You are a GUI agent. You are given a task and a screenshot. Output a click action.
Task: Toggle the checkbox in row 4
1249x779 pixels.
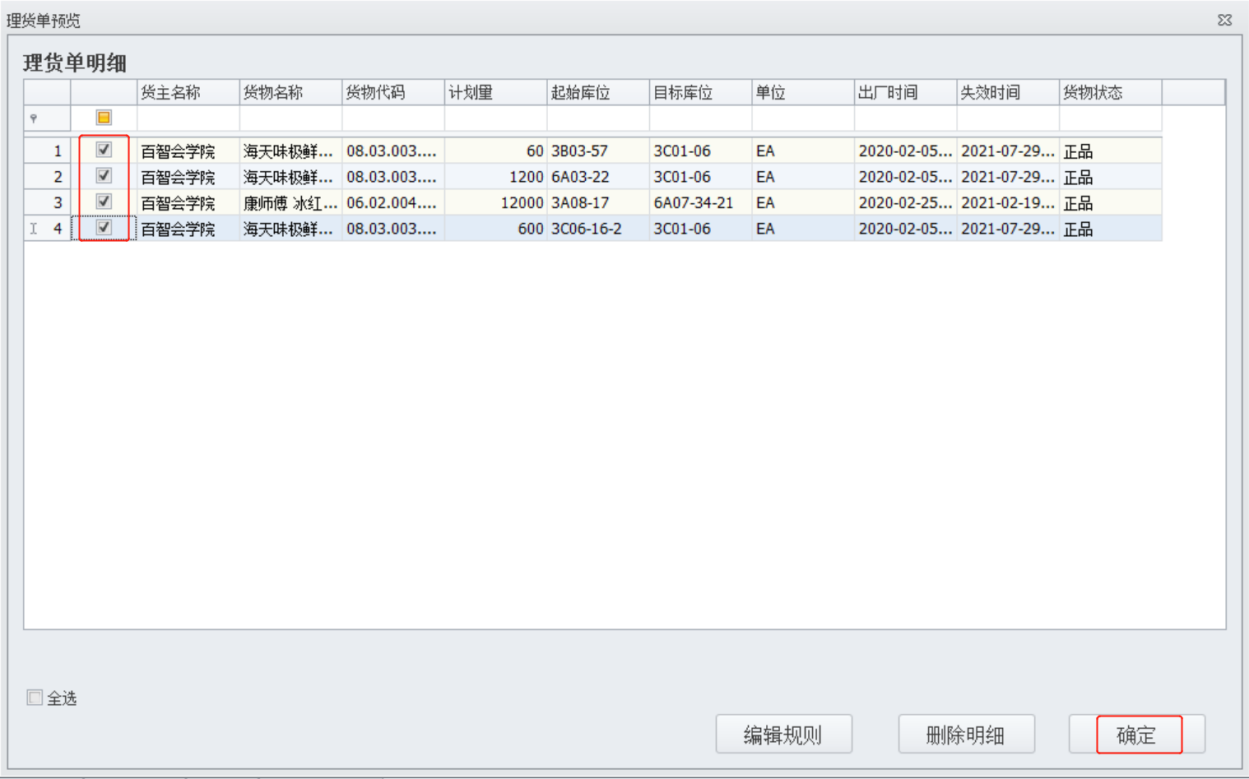pos(103,228)
